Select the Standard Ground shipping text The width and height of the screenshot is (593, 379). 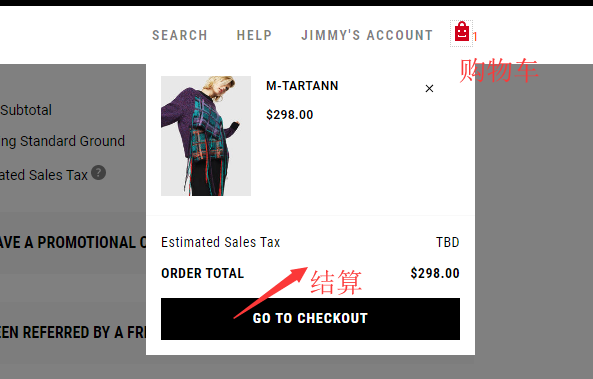pos(72,141)
